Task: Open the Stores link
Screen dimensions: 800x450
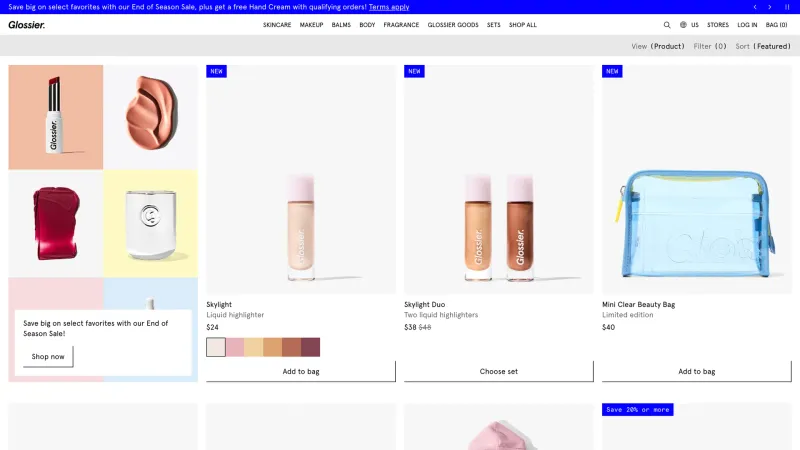Action: (718, 24)
